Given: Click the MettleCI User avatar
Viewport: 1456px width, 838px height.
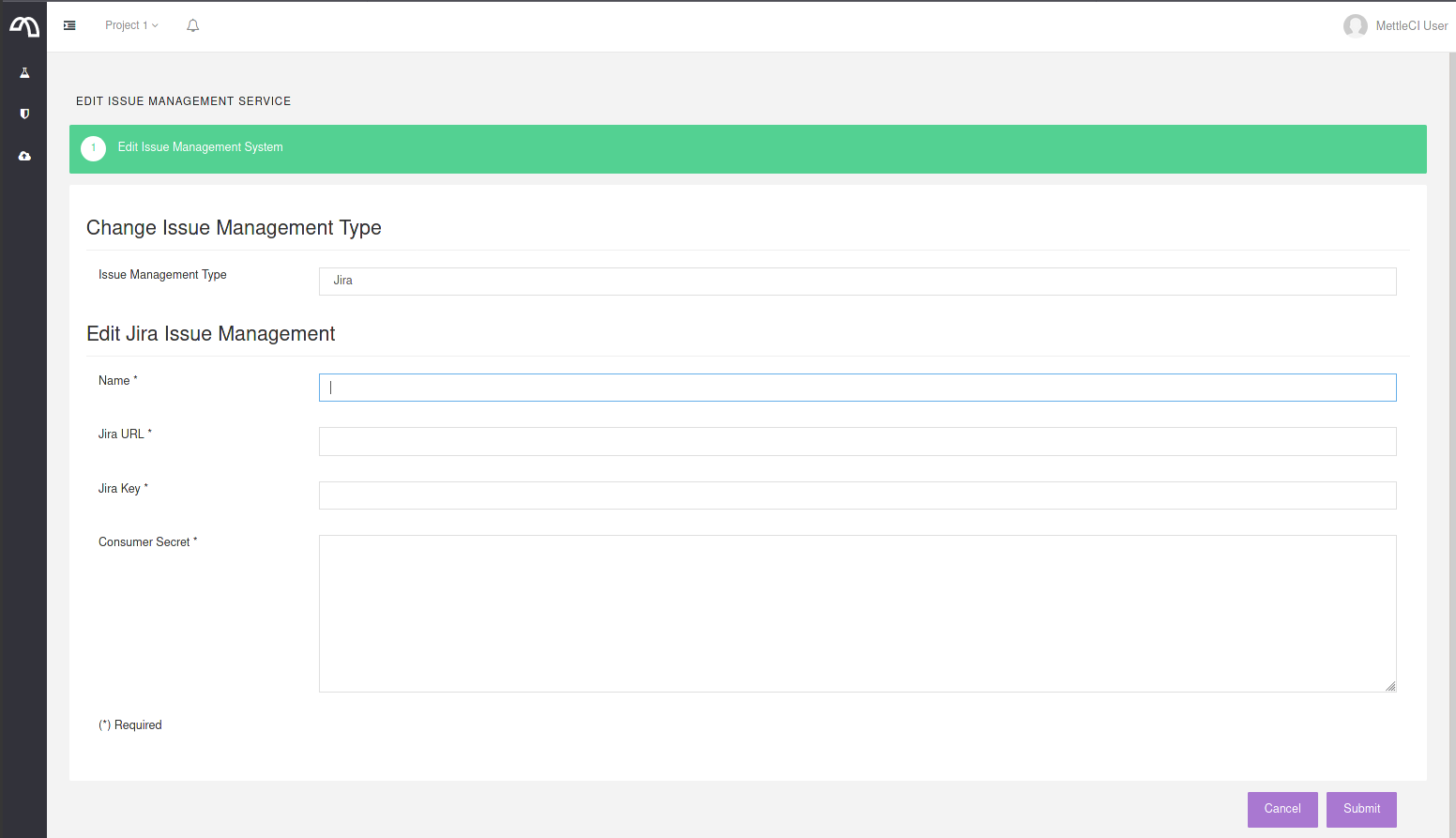Looking at the screenshot, I should [1355, 26].
